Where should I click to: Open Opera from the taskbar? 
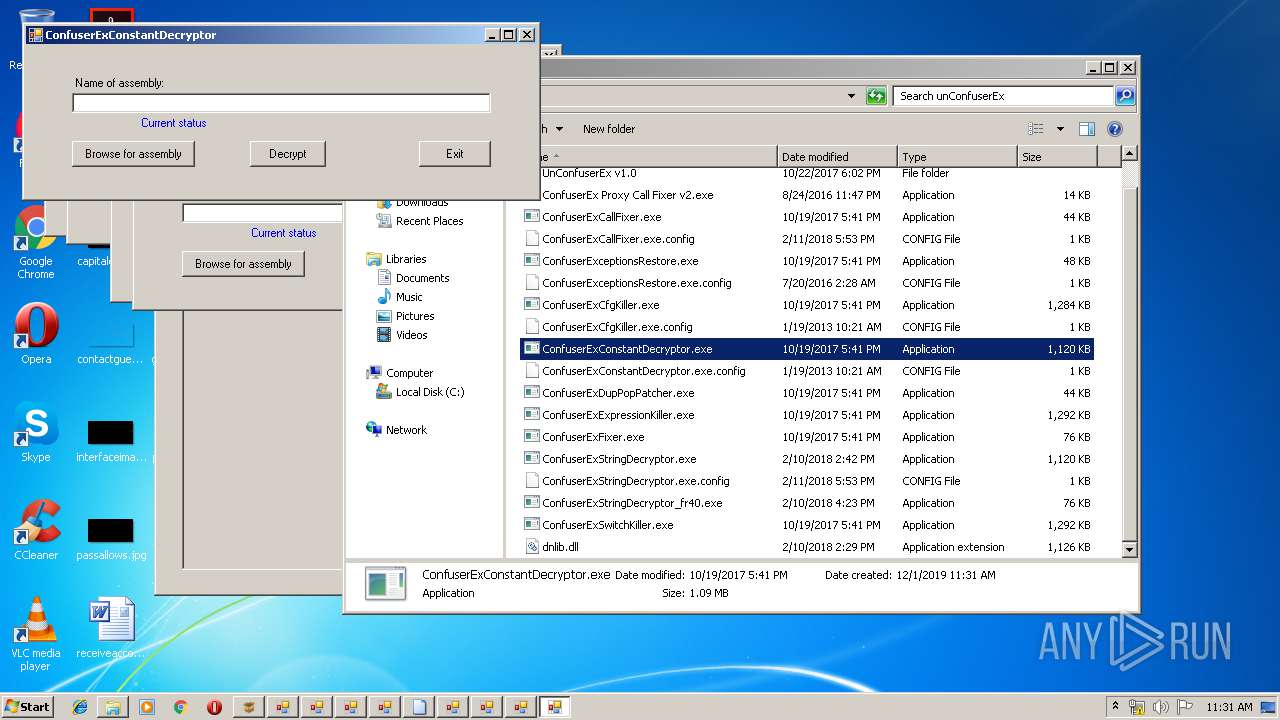pos(214,707)
